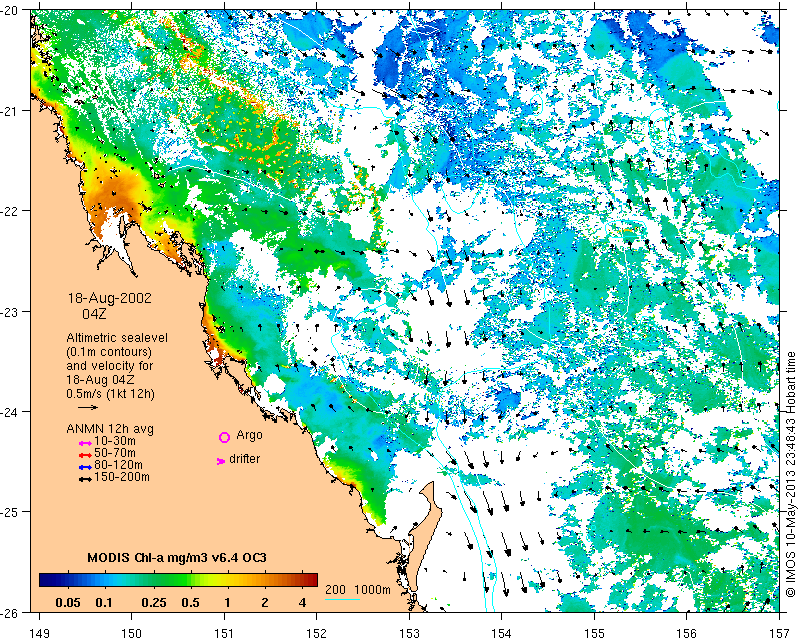Click the 150-200m depth label
800x640 pixels.
tap(122, 477)
